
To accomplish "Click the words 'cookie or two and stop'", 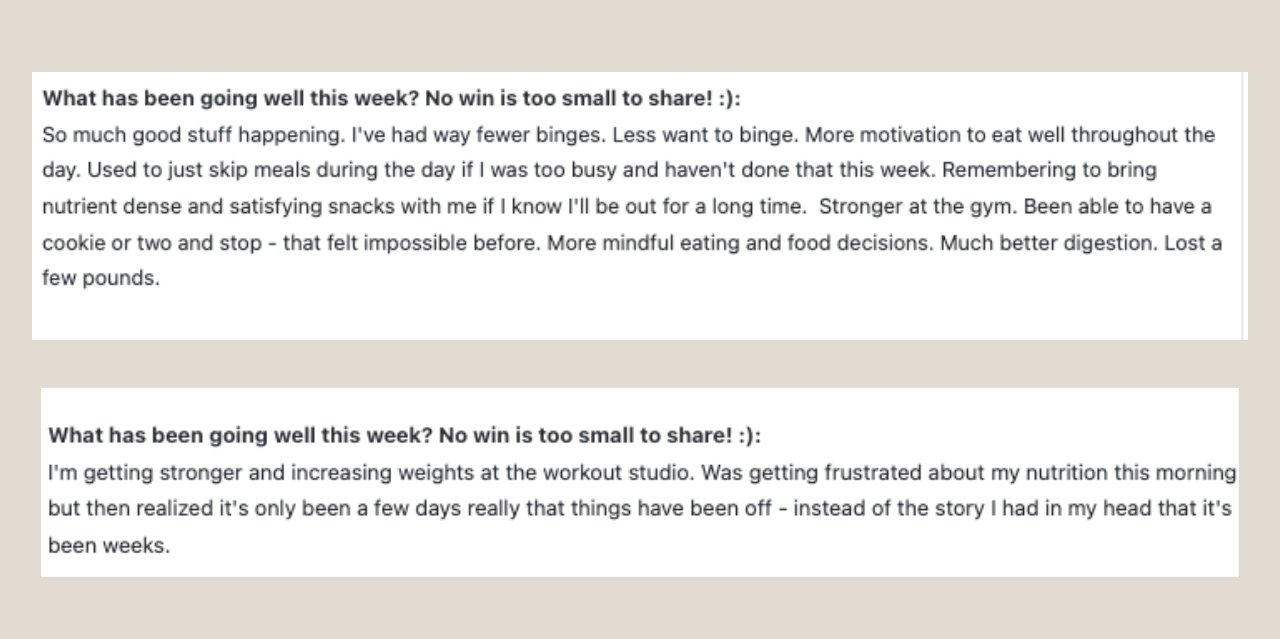I will (153, 243).
